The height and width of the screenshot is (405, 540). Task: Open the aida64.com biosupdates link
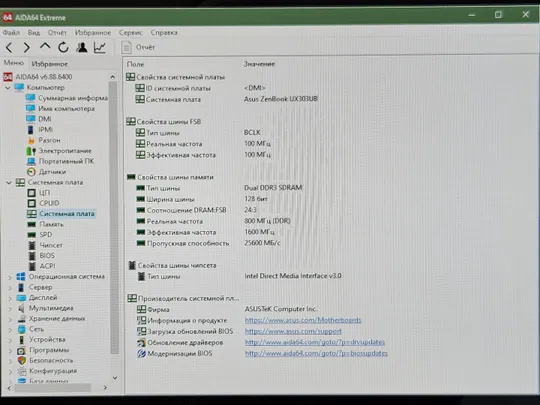pos(316,353)
